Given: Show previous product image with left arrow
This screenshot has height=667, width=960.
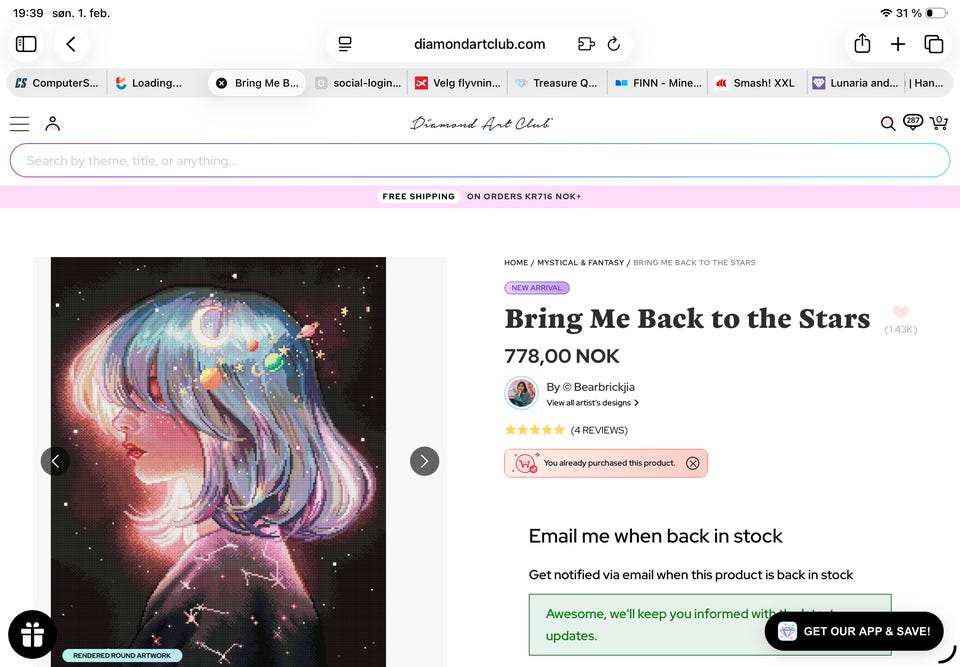Looking at the screenshot, I should 55,461.
